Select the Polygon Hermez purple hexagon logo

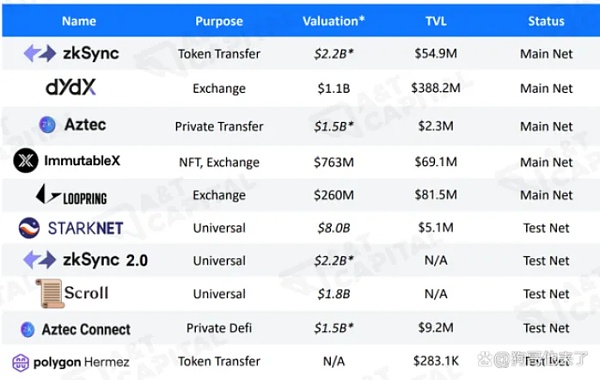pyautogui.click(x=21, y=362)
